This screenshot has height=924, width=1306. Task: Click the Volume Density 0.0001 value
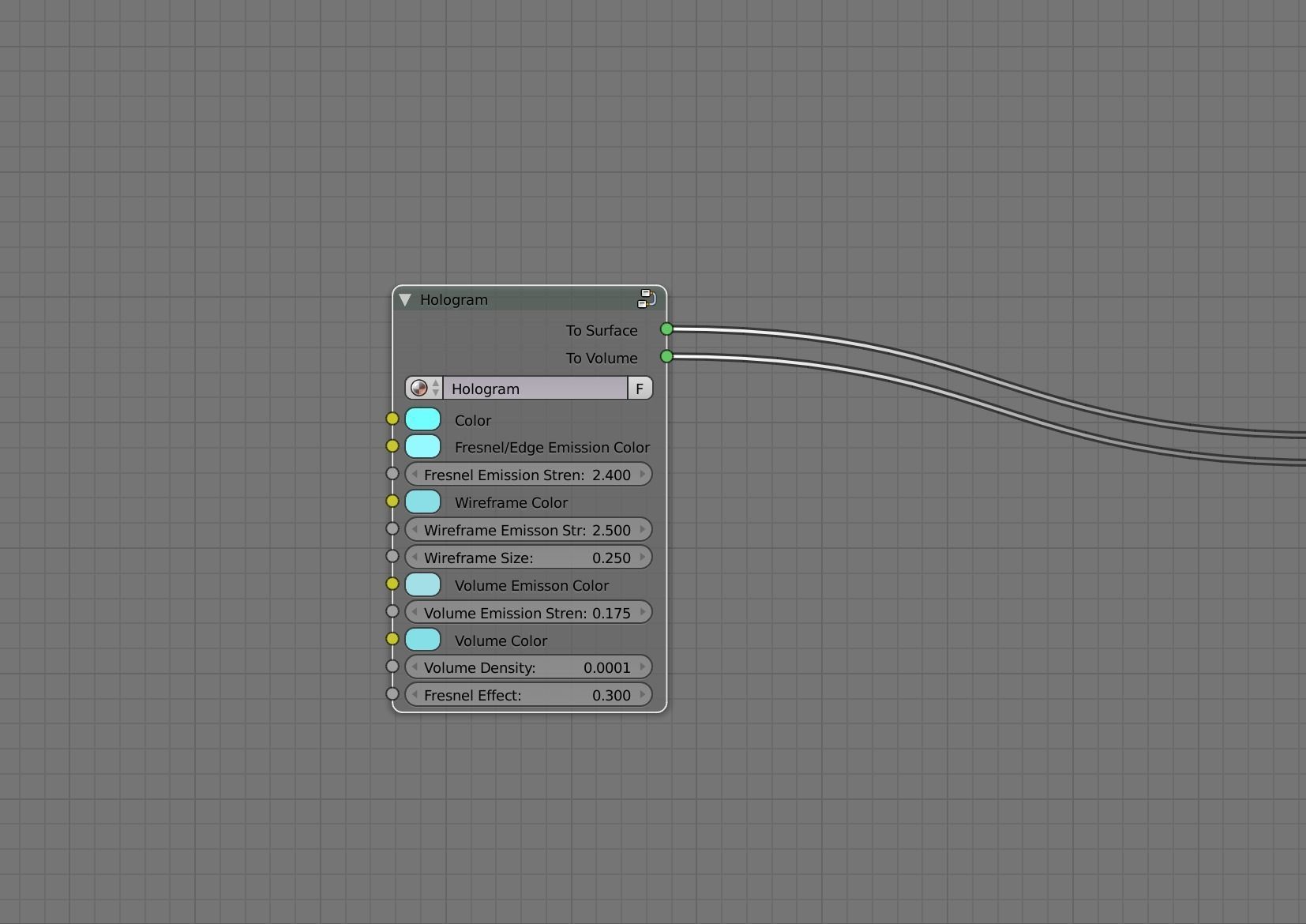606,667
